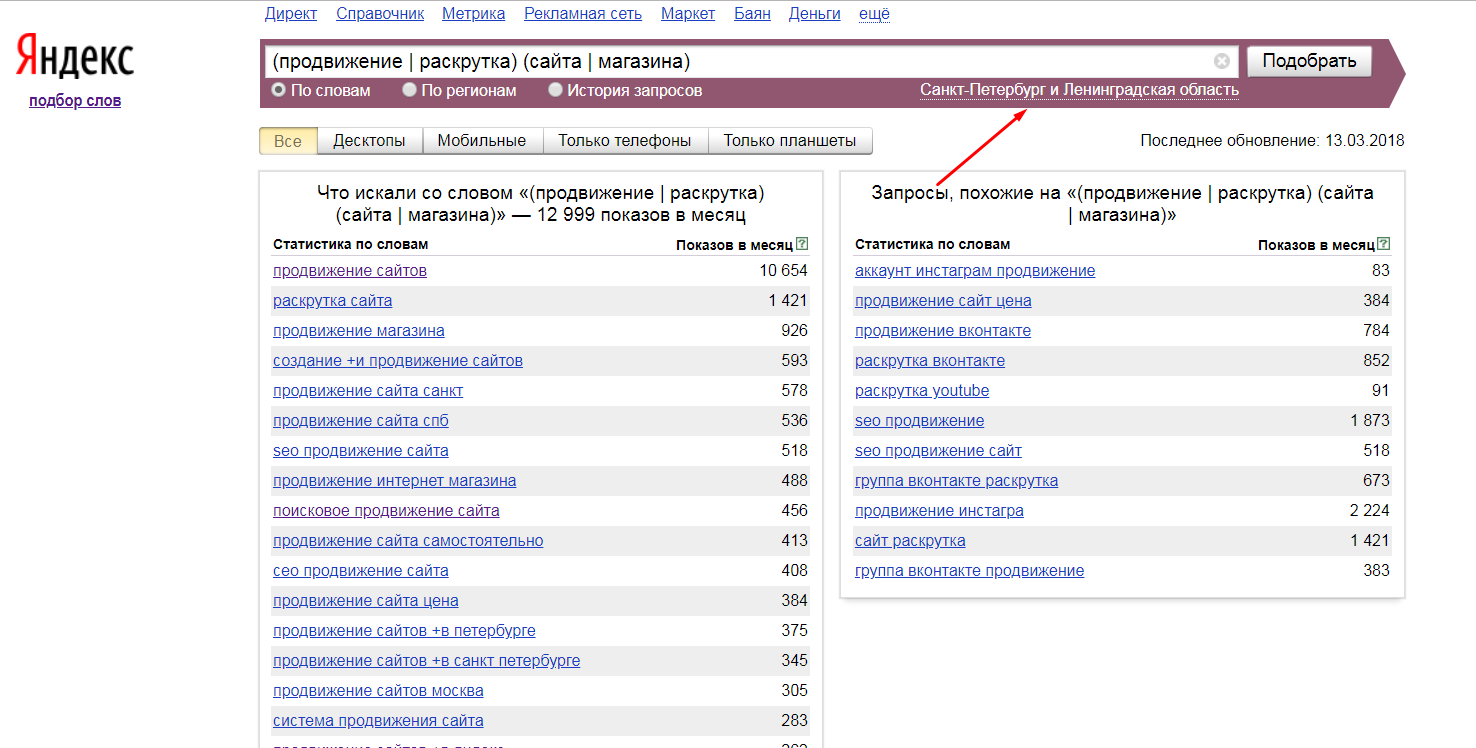The height and width of the screenshot is (748, 1476).
Task: Click help icon in similar queries column
Action: 1384,244
